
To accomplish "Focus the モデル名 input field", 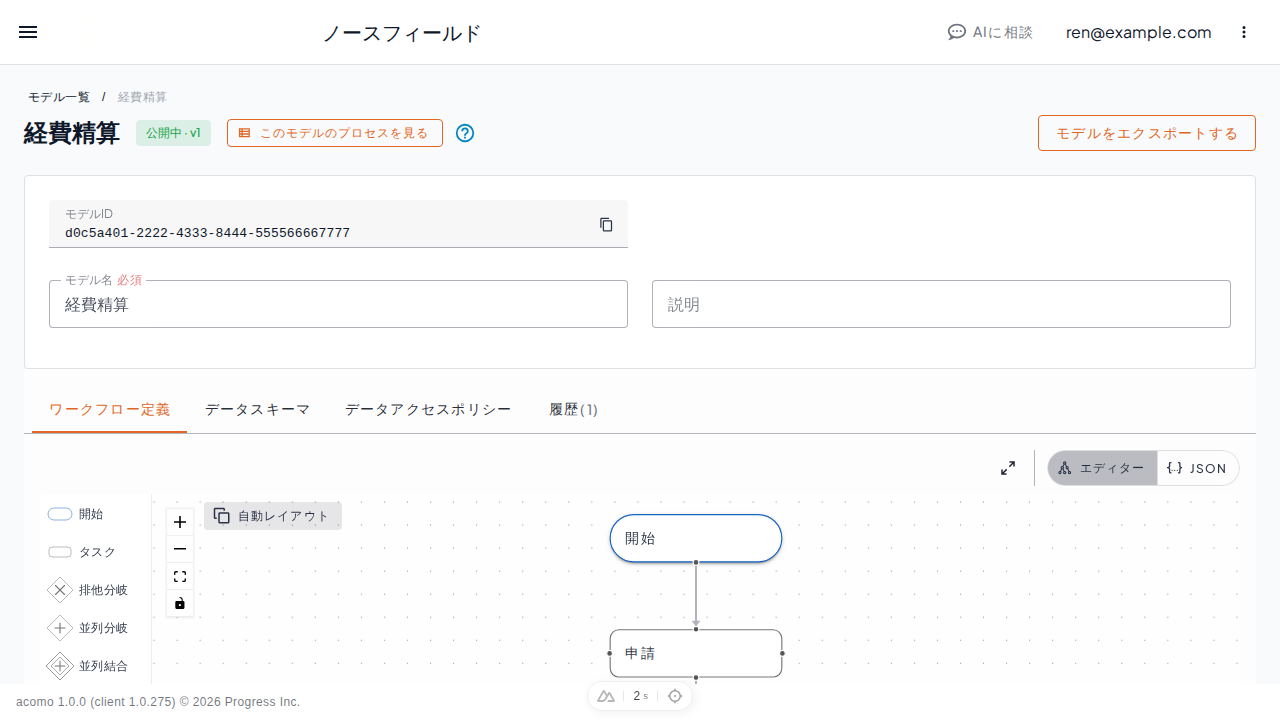I will click(338, 304).
